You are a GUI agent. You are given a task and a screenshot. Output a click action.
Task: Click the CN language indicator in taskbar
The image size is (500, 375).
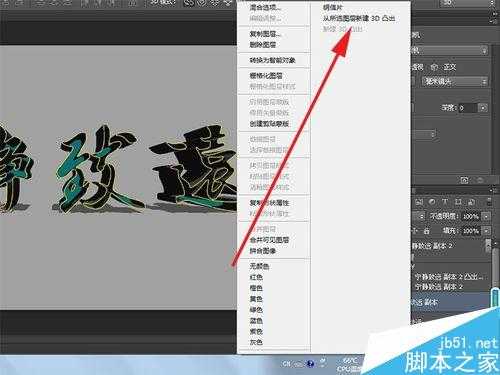(286, 364)
